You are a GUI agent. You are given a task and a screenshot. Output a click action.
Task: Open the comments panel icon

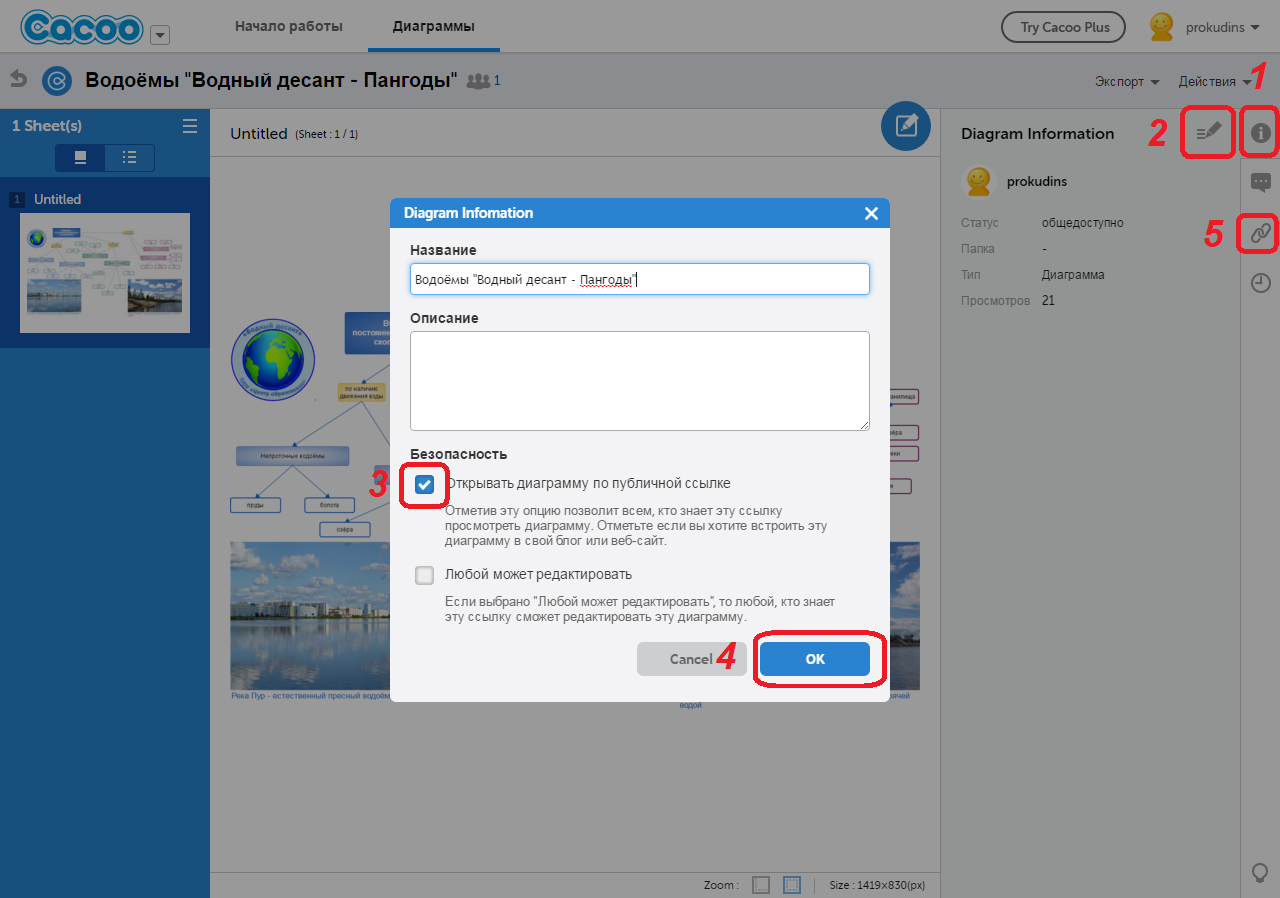click(1261, 182)
